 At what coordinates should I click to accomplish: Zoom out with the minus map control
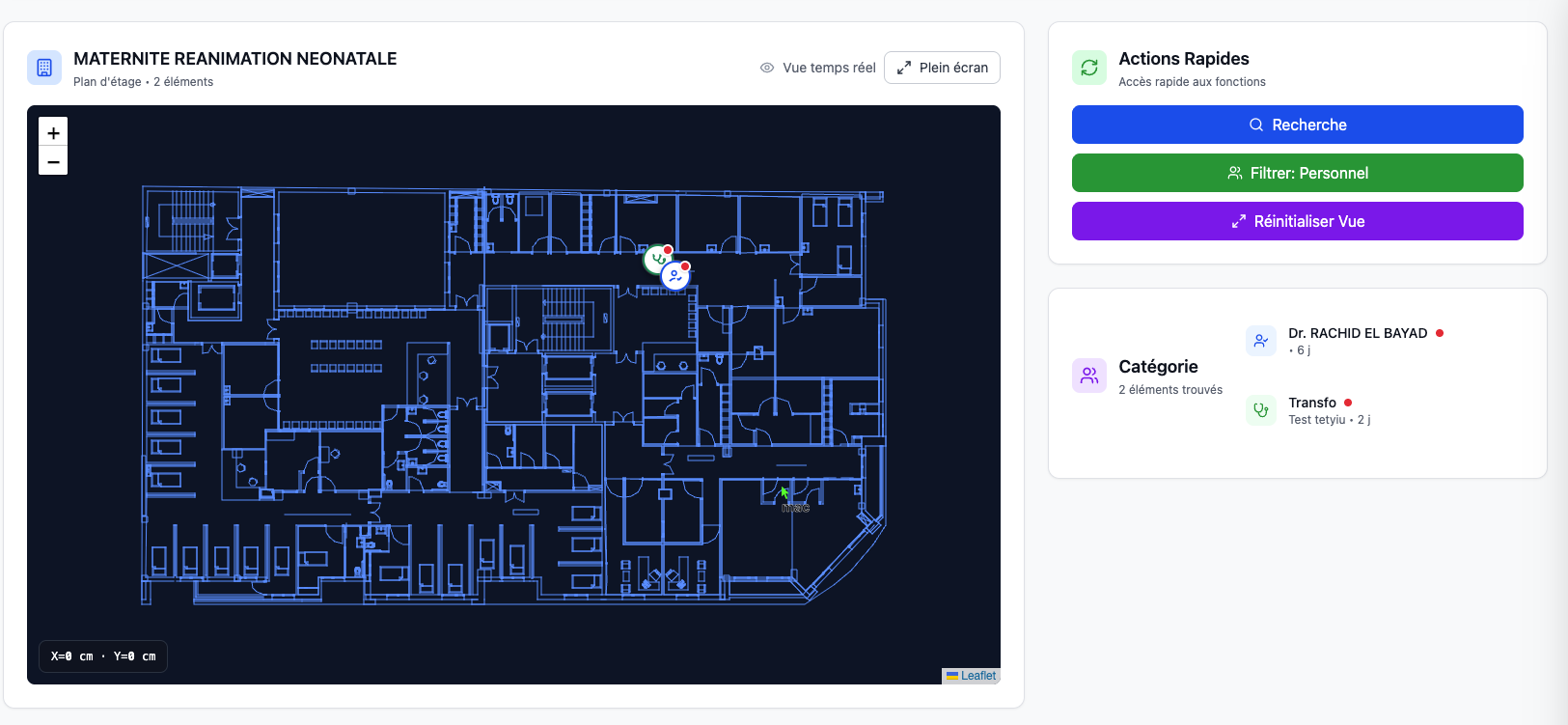click(x=53, y=161)
